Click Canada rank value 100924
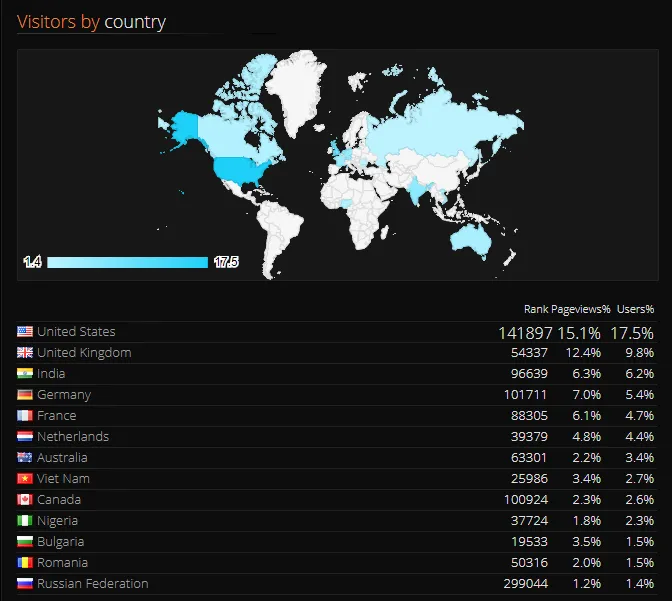 click(x=526, y=500)
